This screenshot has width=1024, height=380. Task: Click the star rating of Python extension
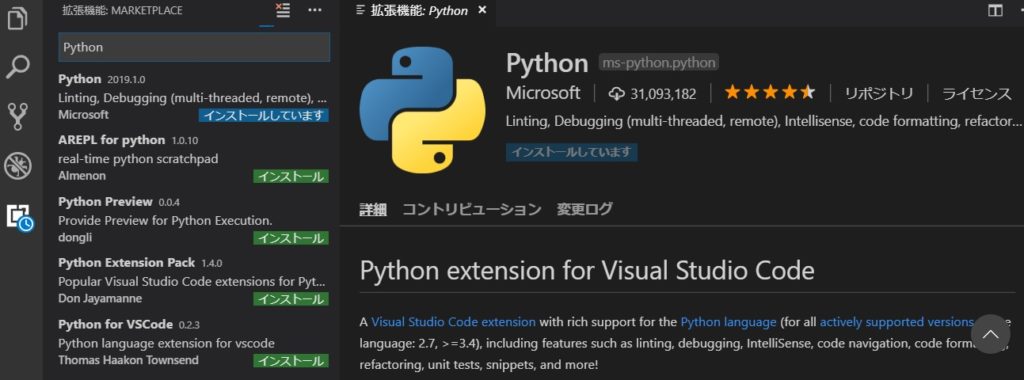point(769,93)
